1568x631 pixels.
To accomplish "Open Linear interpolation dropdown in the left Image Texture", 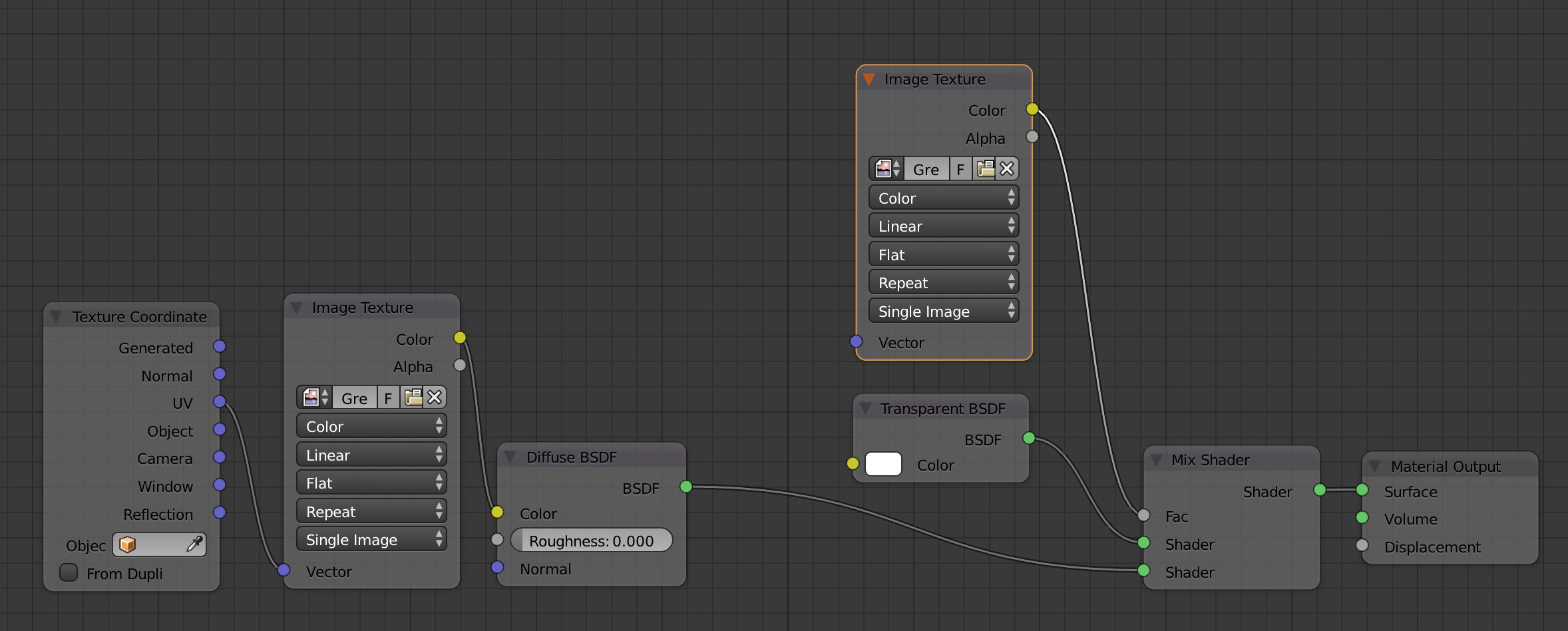I will click(x=371, y=455).
